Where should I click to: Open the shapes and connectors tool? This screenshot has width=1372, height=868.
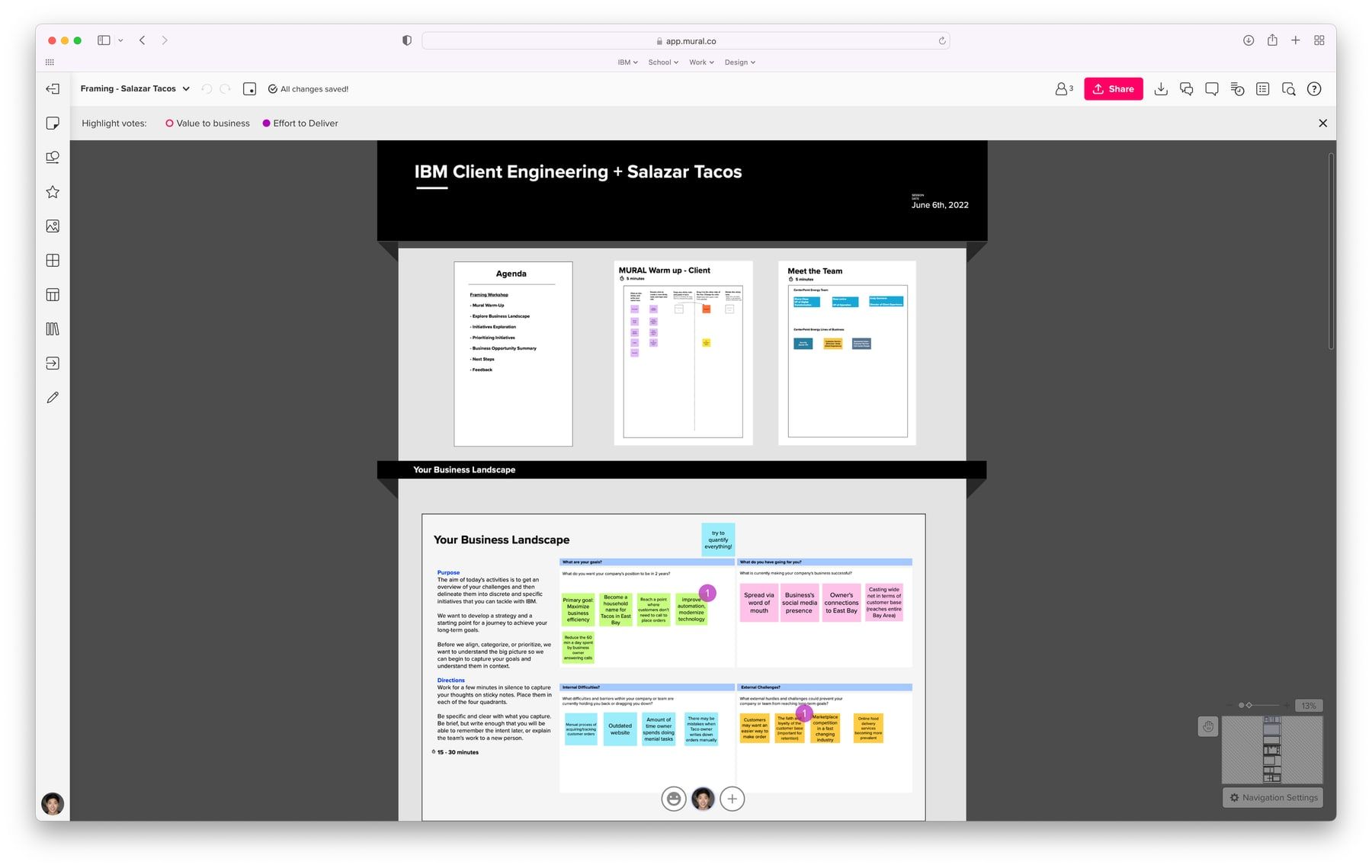tap(53, 158)
